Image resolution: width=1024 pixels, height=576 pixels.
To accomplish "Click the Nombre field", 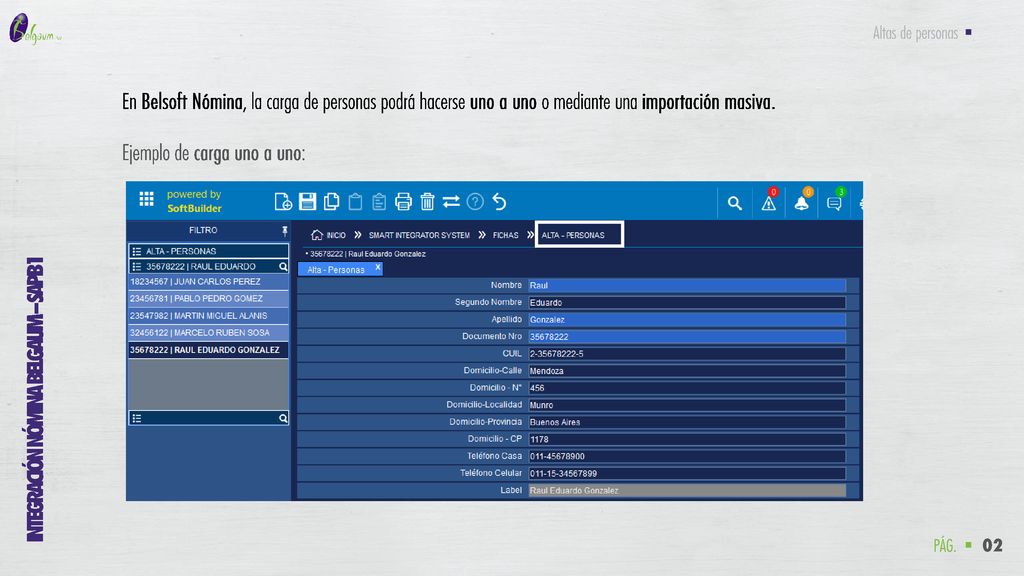I will [687, 285].
